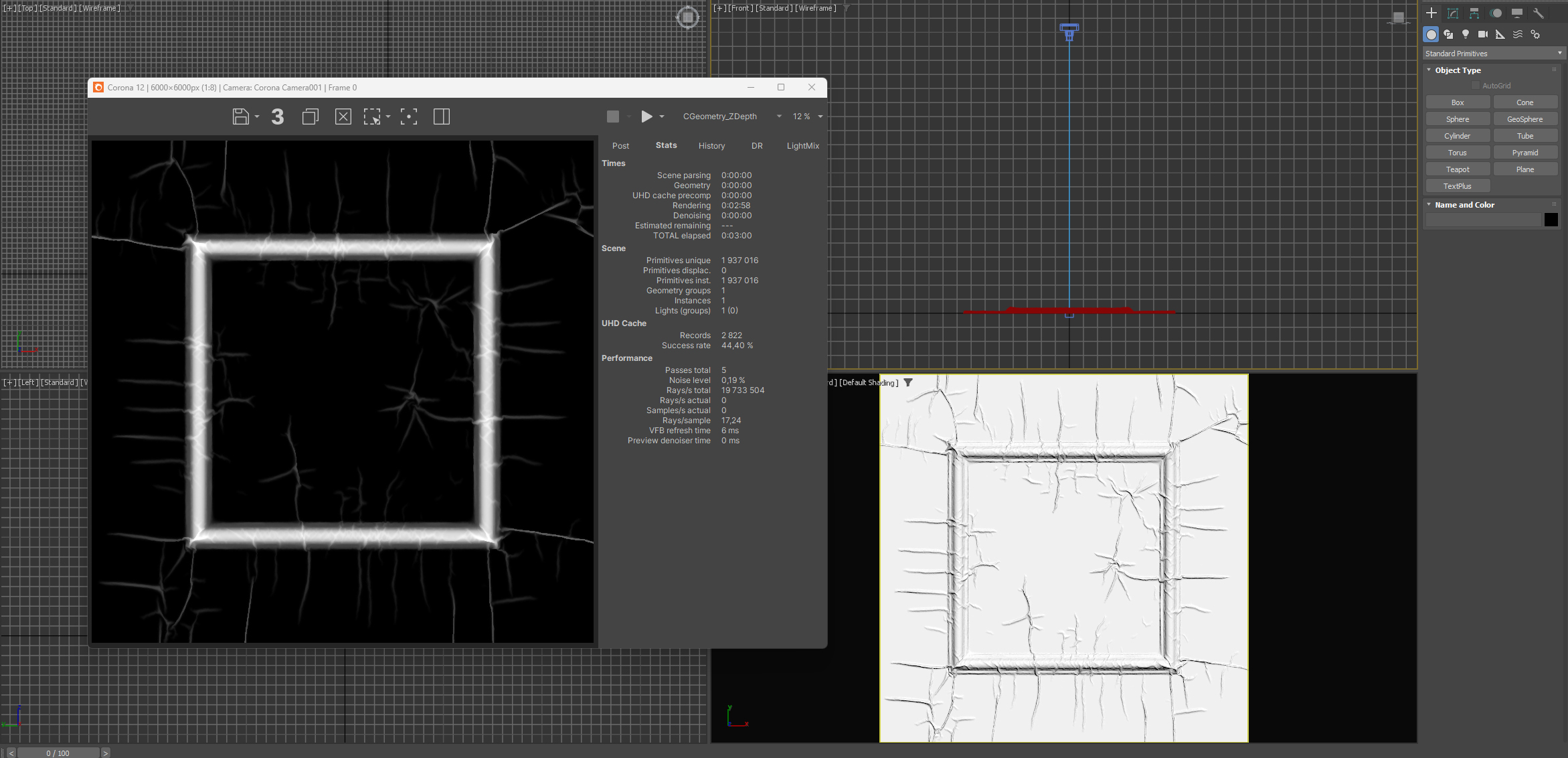This screenshot has height=758, width=1568.
Task: Open the CGeometry_ZDepth render element dropdown
Action: (731, 117)
